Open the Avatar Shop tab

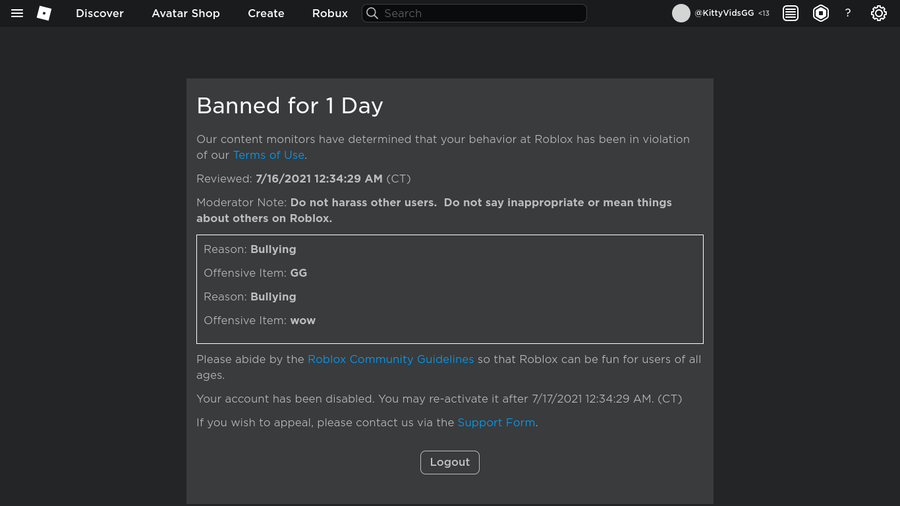tap(185, 13)
